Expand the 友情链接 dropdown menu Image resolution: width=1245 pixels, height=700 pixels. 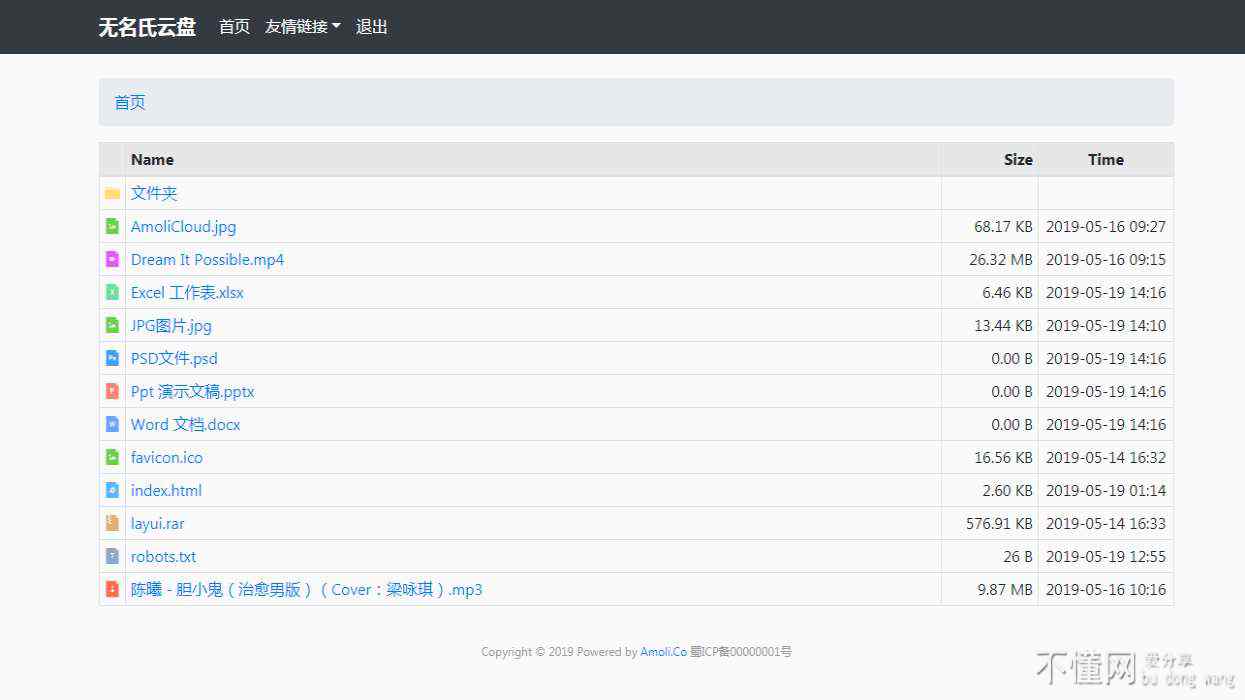tap(302, 27)
